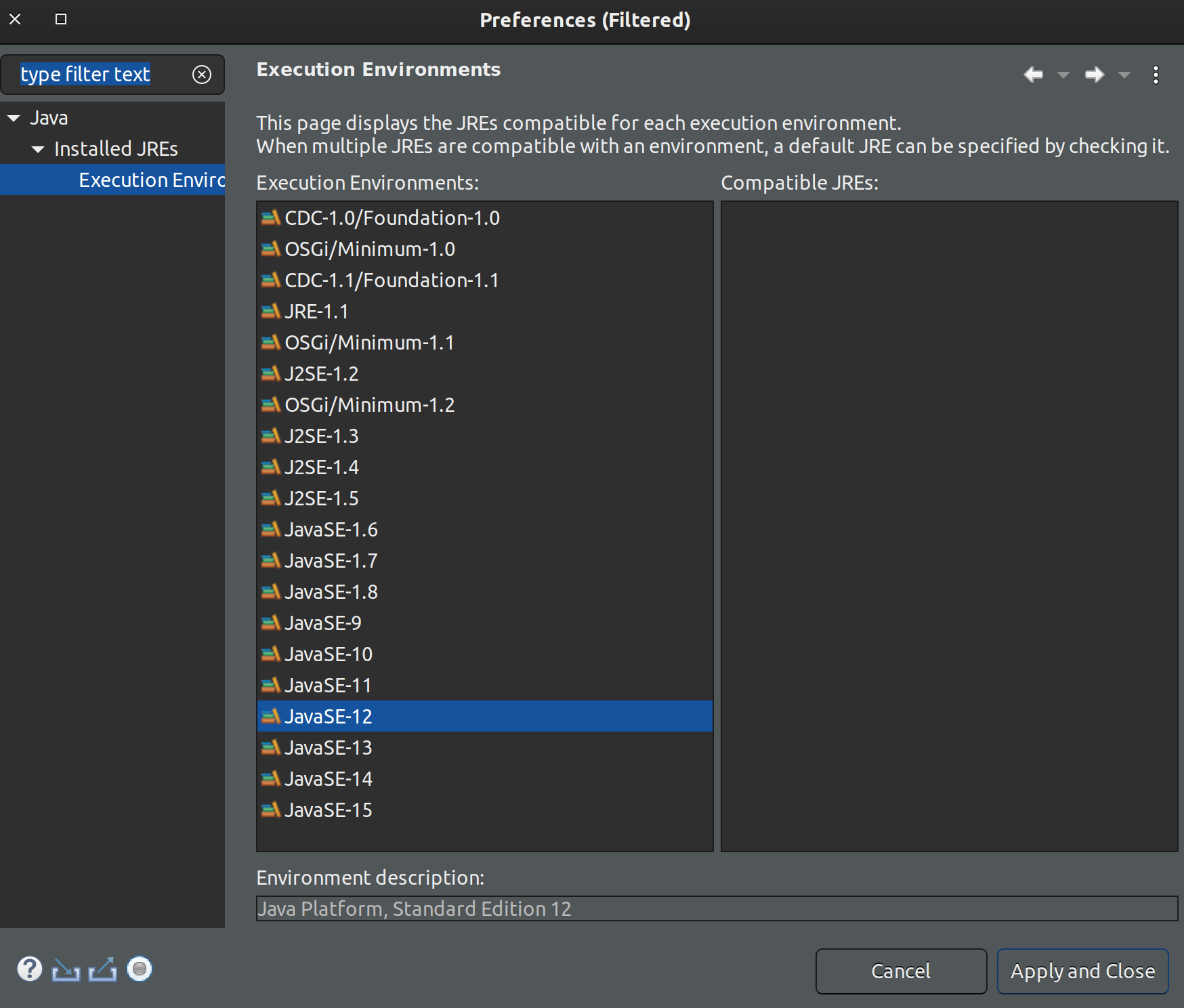Image resolution: width=1184 pixels, height=1008 pixels.
Task: Choose the JavaSE-11 execution environment
Action: 328,686
